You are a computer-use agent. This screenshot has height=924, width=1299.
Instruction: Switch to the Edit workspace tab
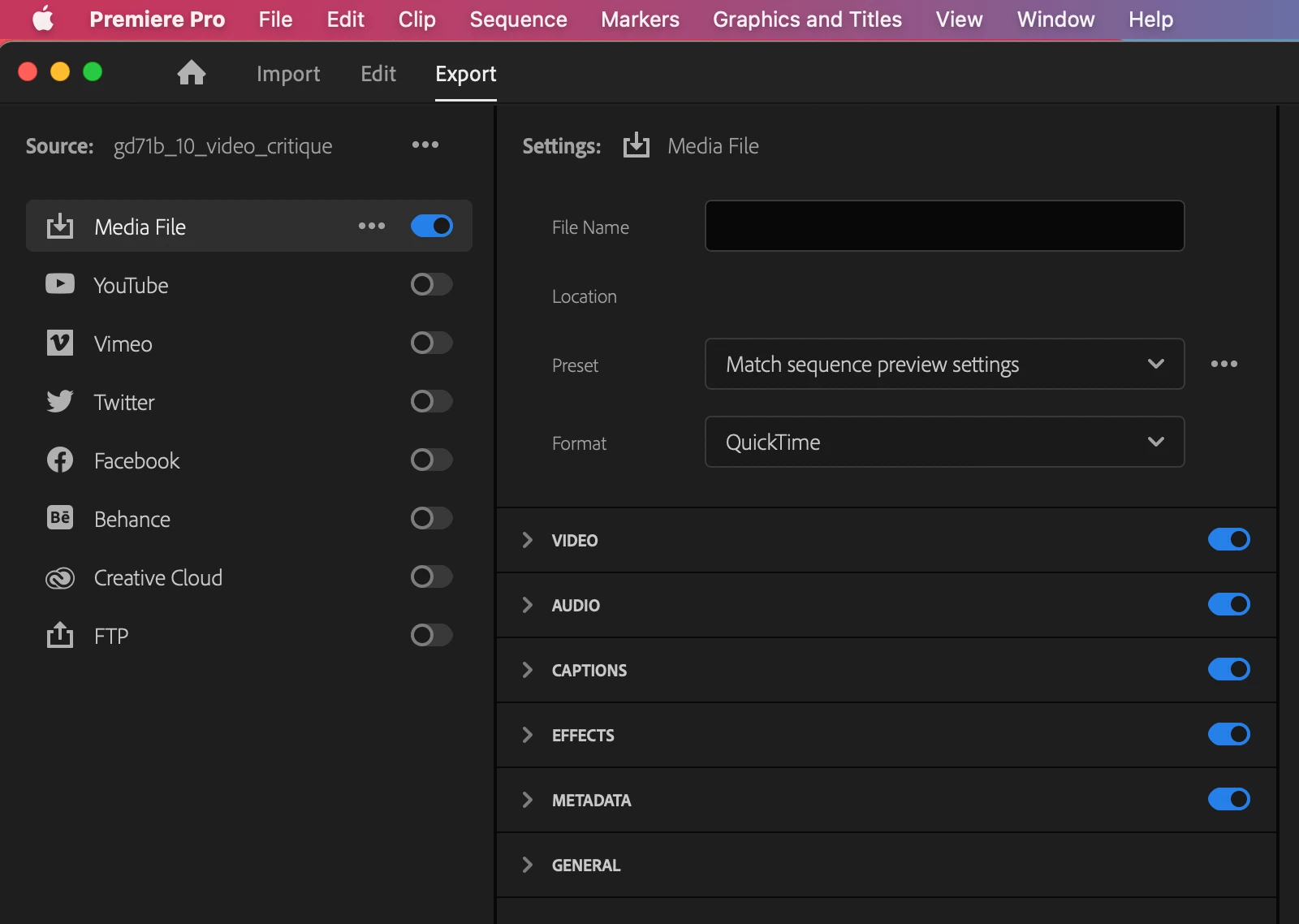click(x=378, y=74)
